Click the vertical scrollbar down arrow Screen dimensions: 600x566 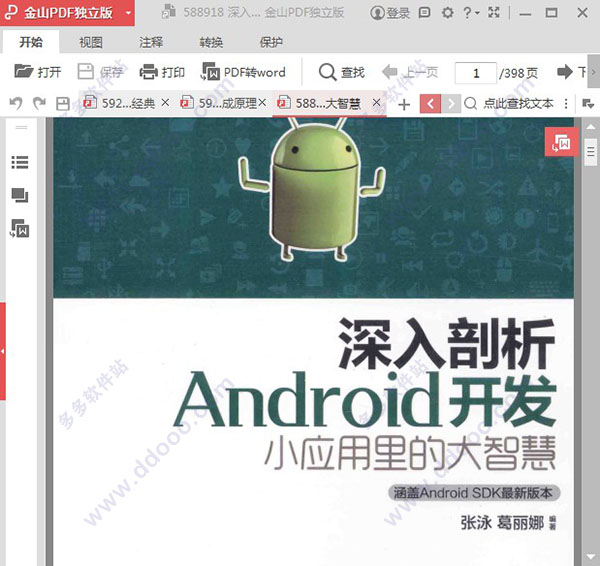(590, 556)
